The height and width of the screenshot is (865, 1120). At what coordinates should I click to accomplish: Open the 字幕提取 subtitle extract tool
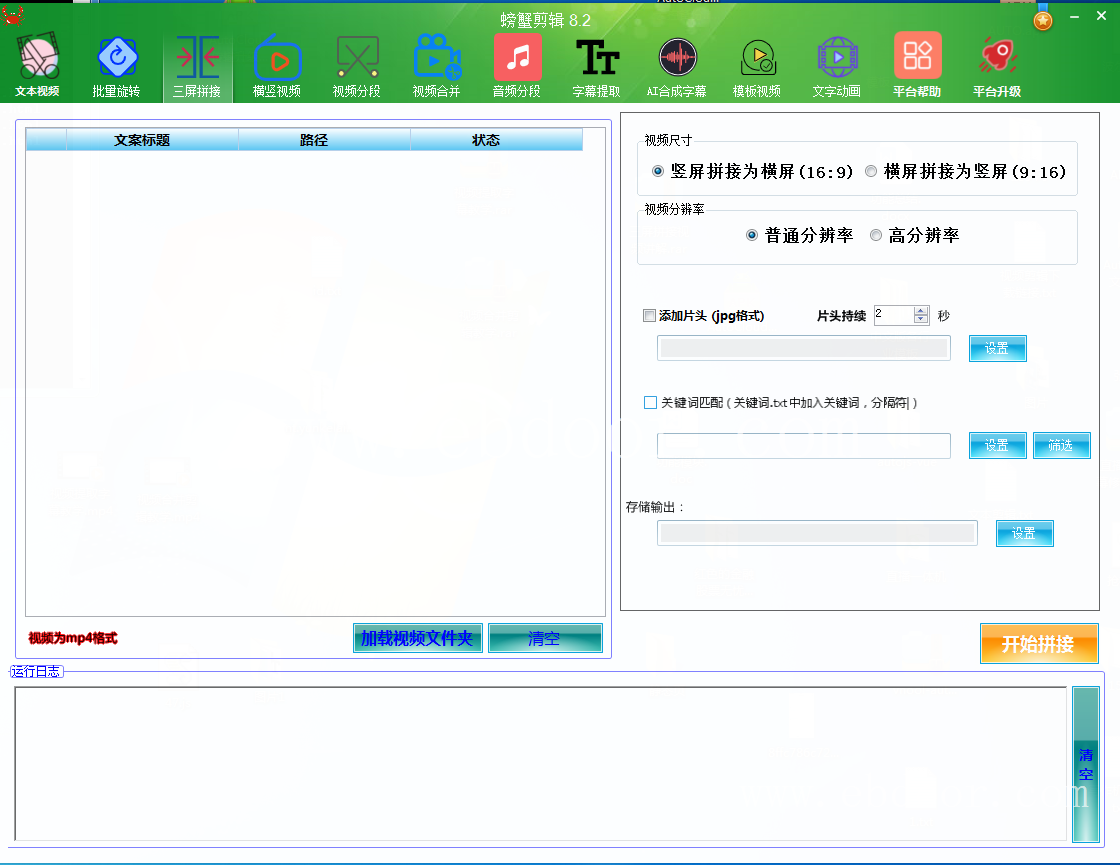(597, 66)
